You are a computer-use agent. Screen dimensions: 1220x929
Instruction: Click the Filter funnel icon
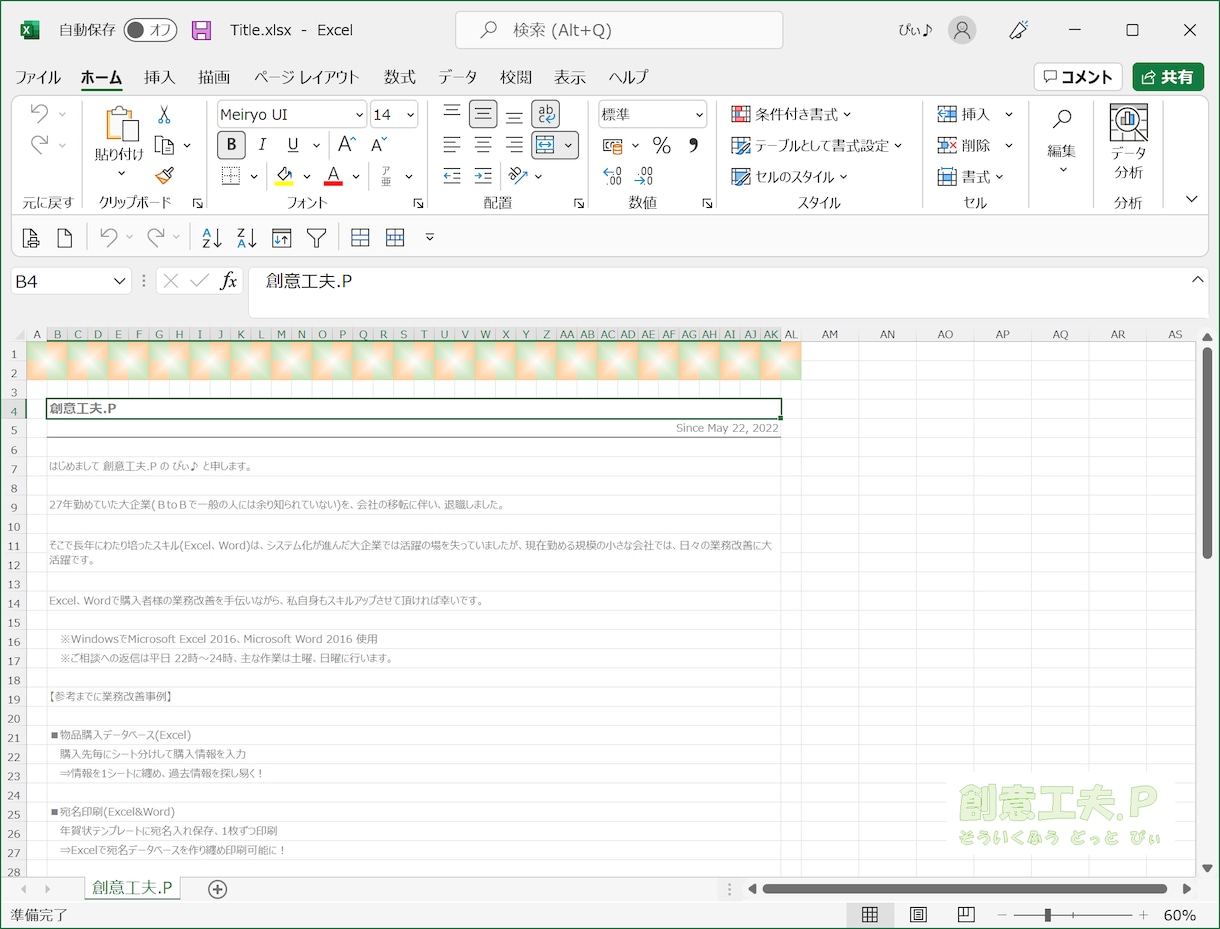click(x=317, y=238)
